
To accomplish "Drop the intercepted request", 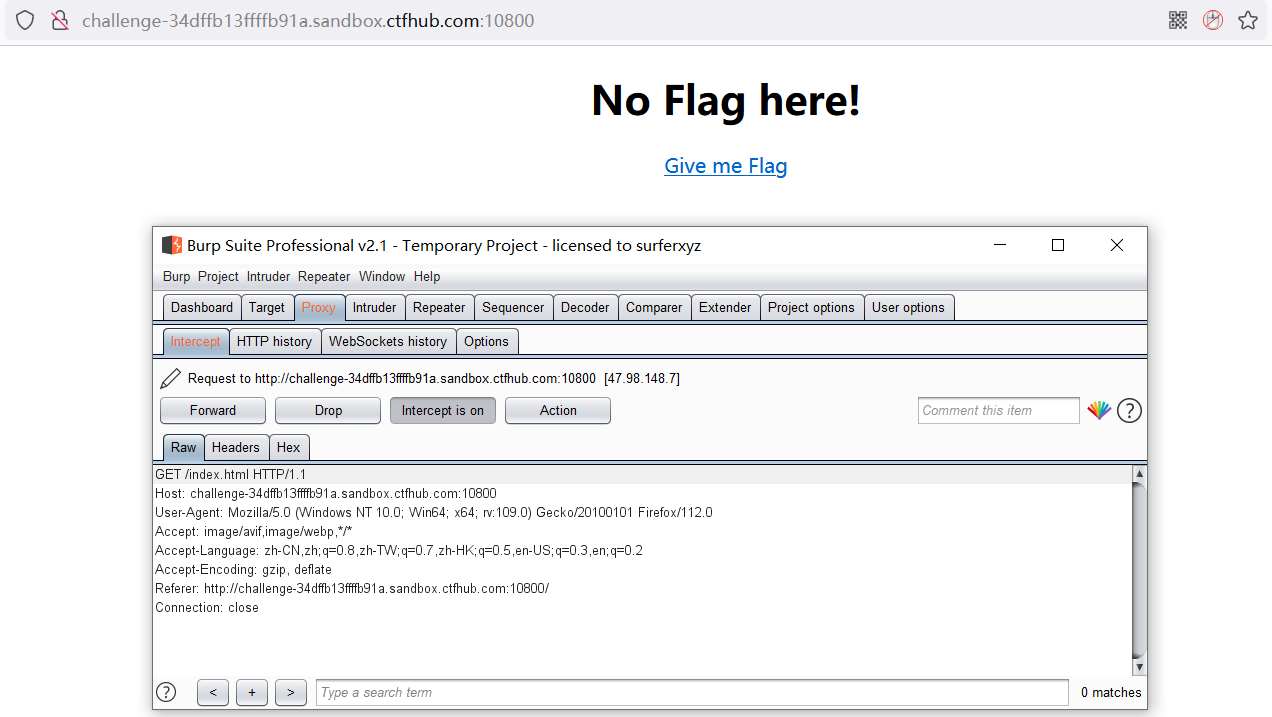I will [328, 410].
